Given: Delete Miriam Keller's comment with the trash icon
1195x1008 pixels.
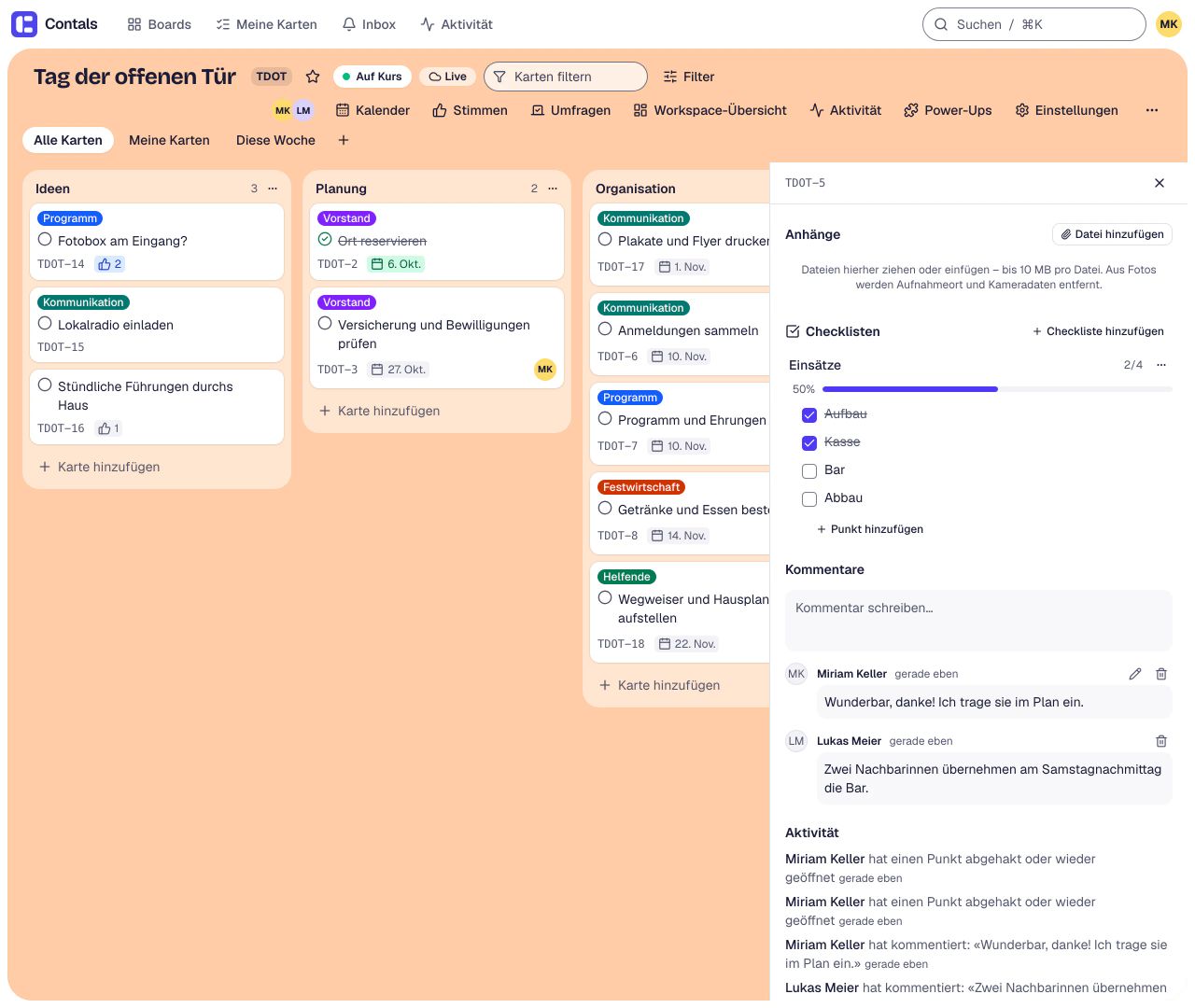Looking at the screenshot, I should tap(1161, 674).
